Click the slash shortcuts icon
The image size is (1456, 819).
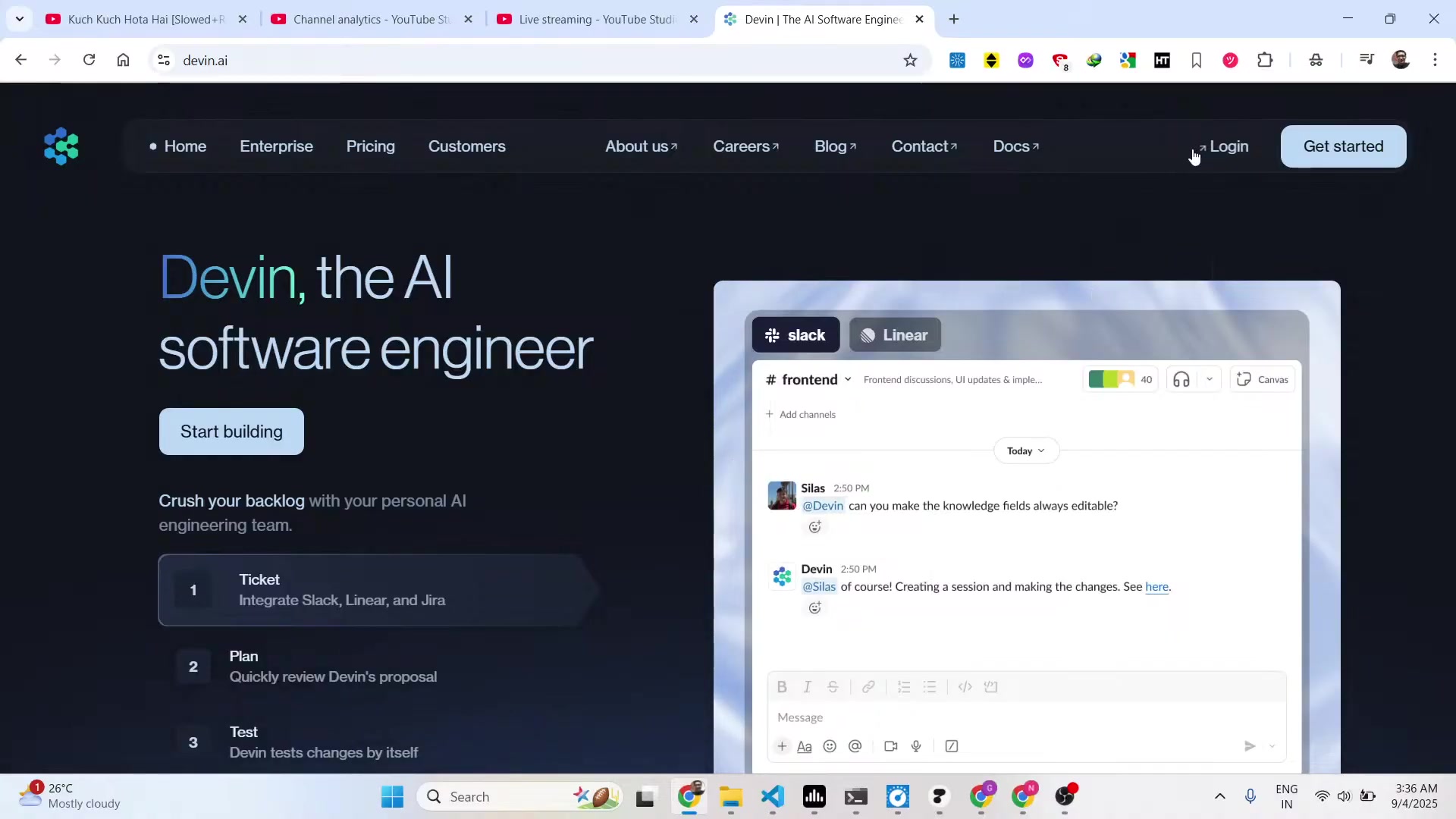coord(952,746)
